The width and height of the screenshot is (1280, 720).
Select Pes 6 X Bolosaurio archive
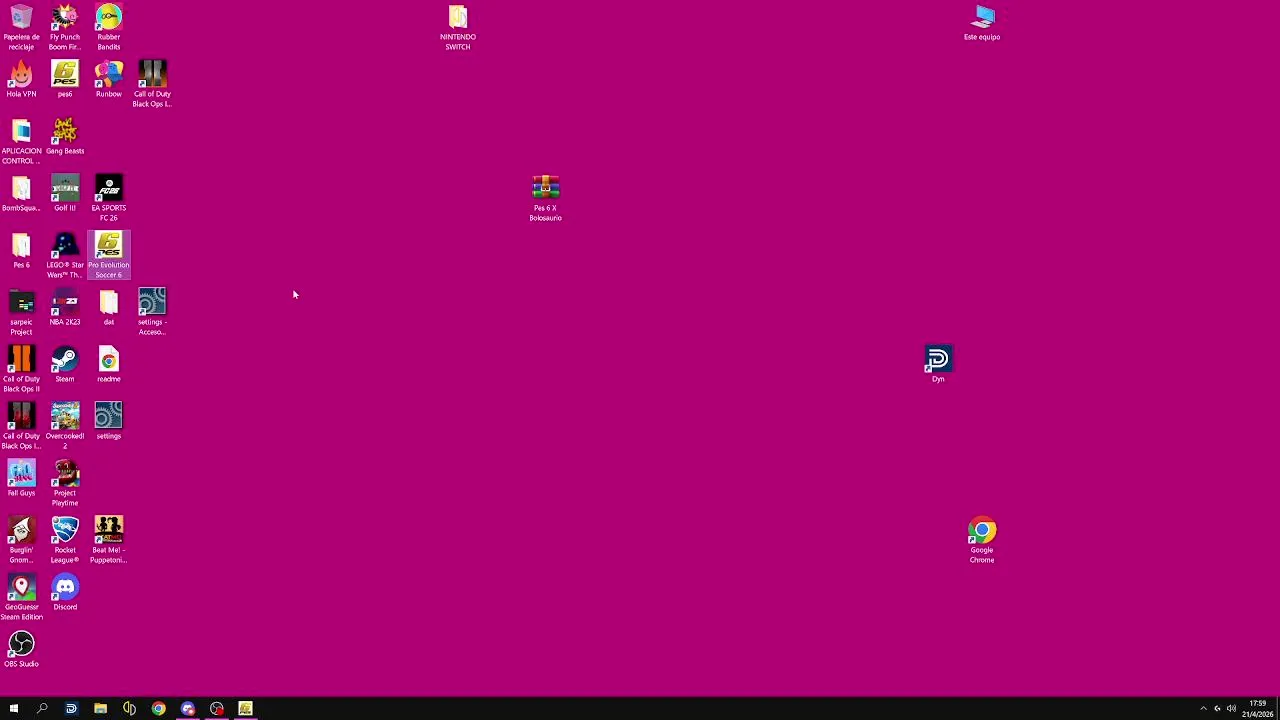coord(546,198)
